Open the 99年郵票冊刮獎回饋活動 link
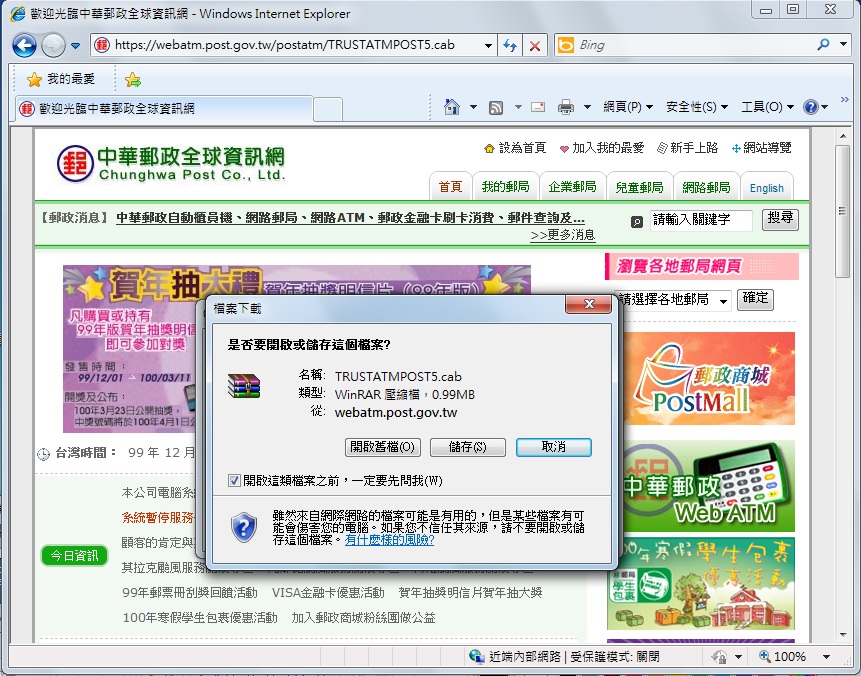The width and height of the screenshot is (861, 676). [x=190, y=593]
